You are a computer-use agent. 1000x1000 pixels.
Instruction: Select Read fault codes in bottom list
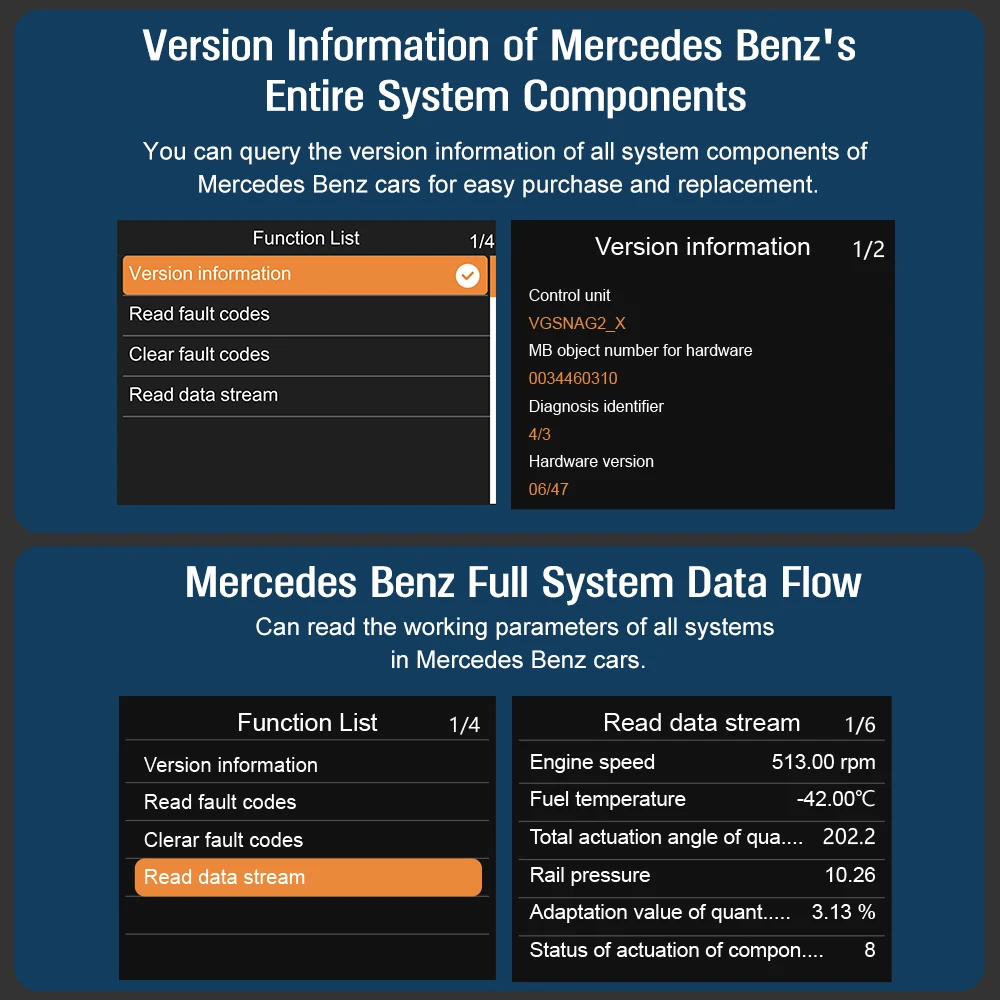(x=220, y=802)
